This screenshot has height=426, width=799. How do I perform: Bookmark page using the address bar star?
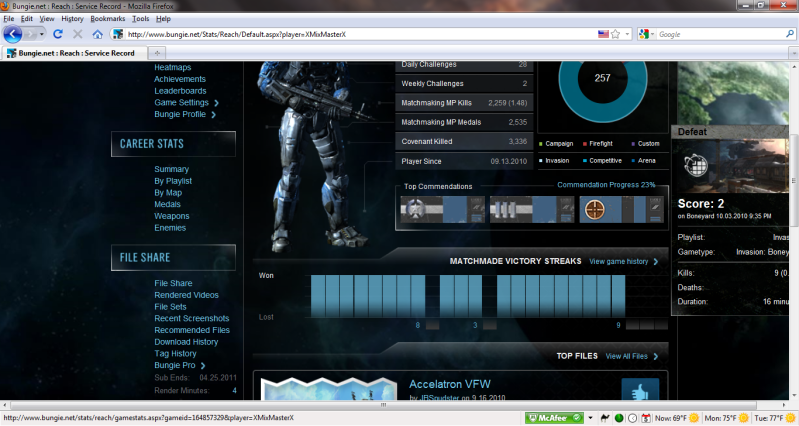(615, 34)
